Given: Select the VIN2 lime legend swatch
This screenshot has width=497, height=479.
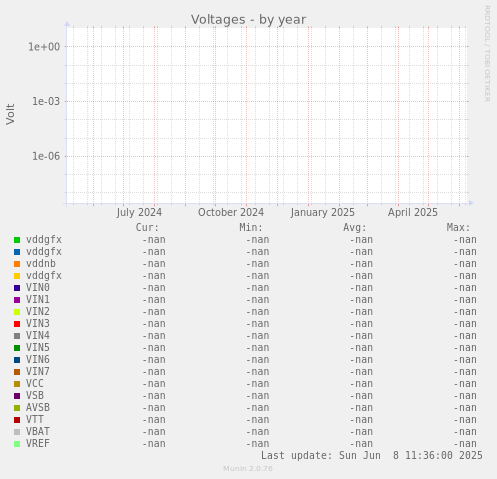Looking at the screenshot, I should (17, 312).
